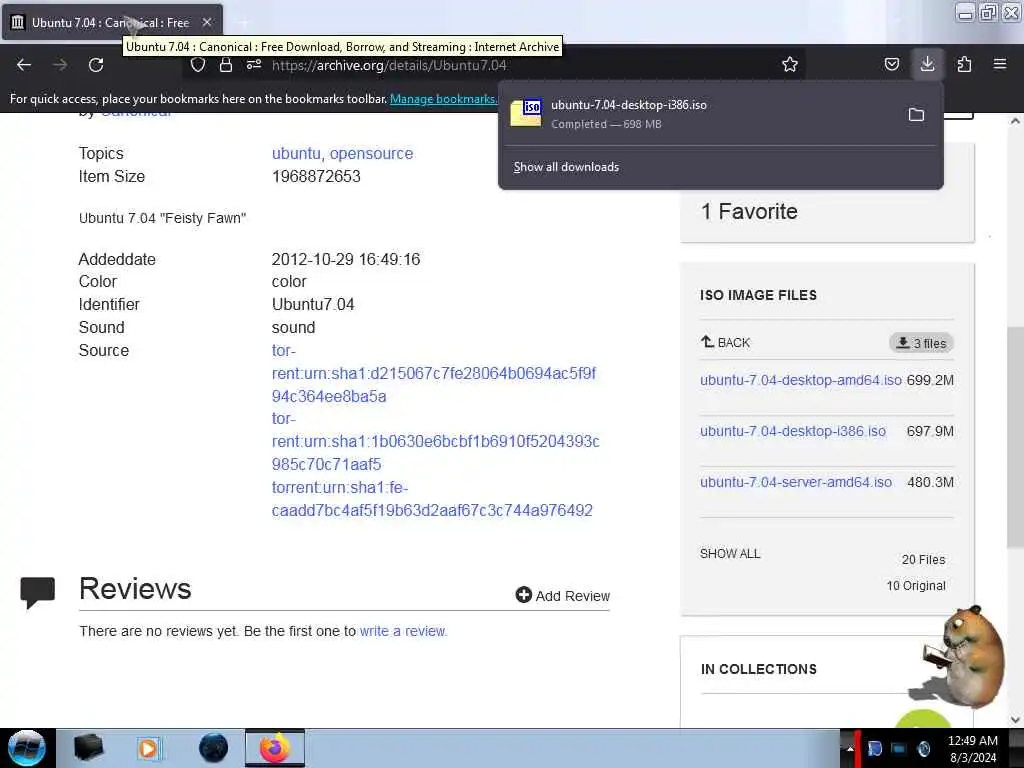Download all 3 ISO files
The image size is (1024, 768).
click(x=921, y=343)
